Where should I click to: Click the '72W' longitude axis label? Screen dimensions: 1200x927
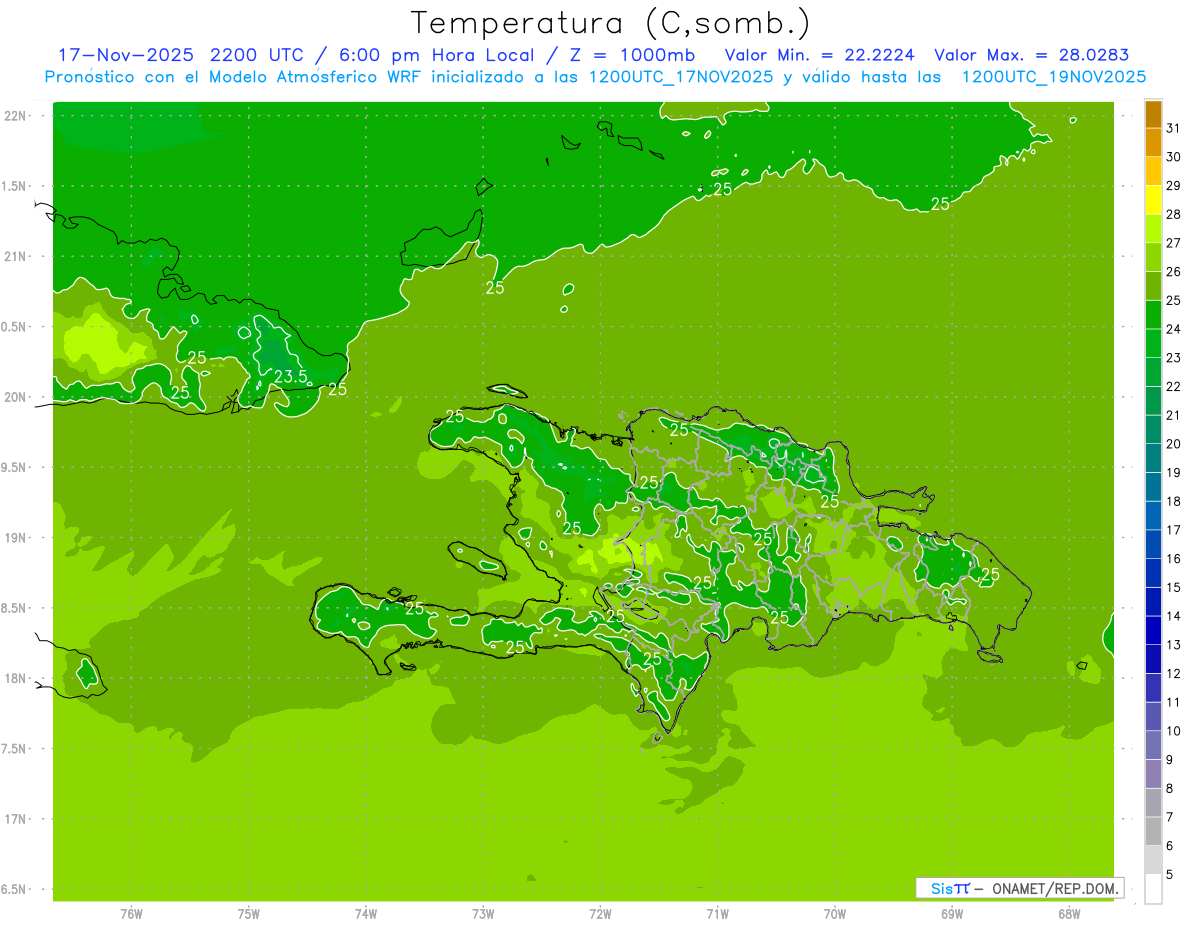601,913
